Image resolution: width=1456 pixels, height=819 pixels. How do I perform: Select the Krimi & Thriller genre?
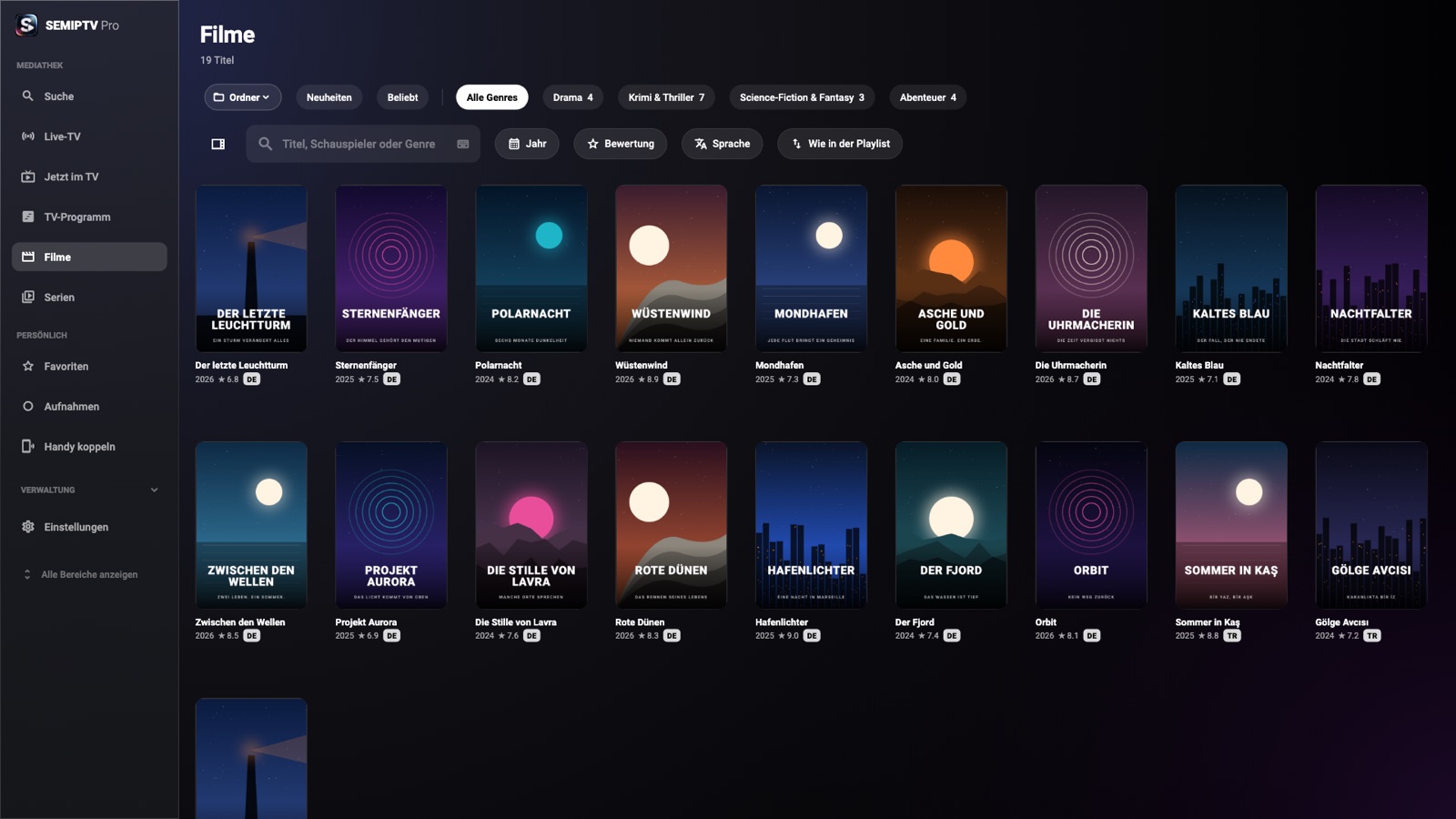(x=666, y=97)
